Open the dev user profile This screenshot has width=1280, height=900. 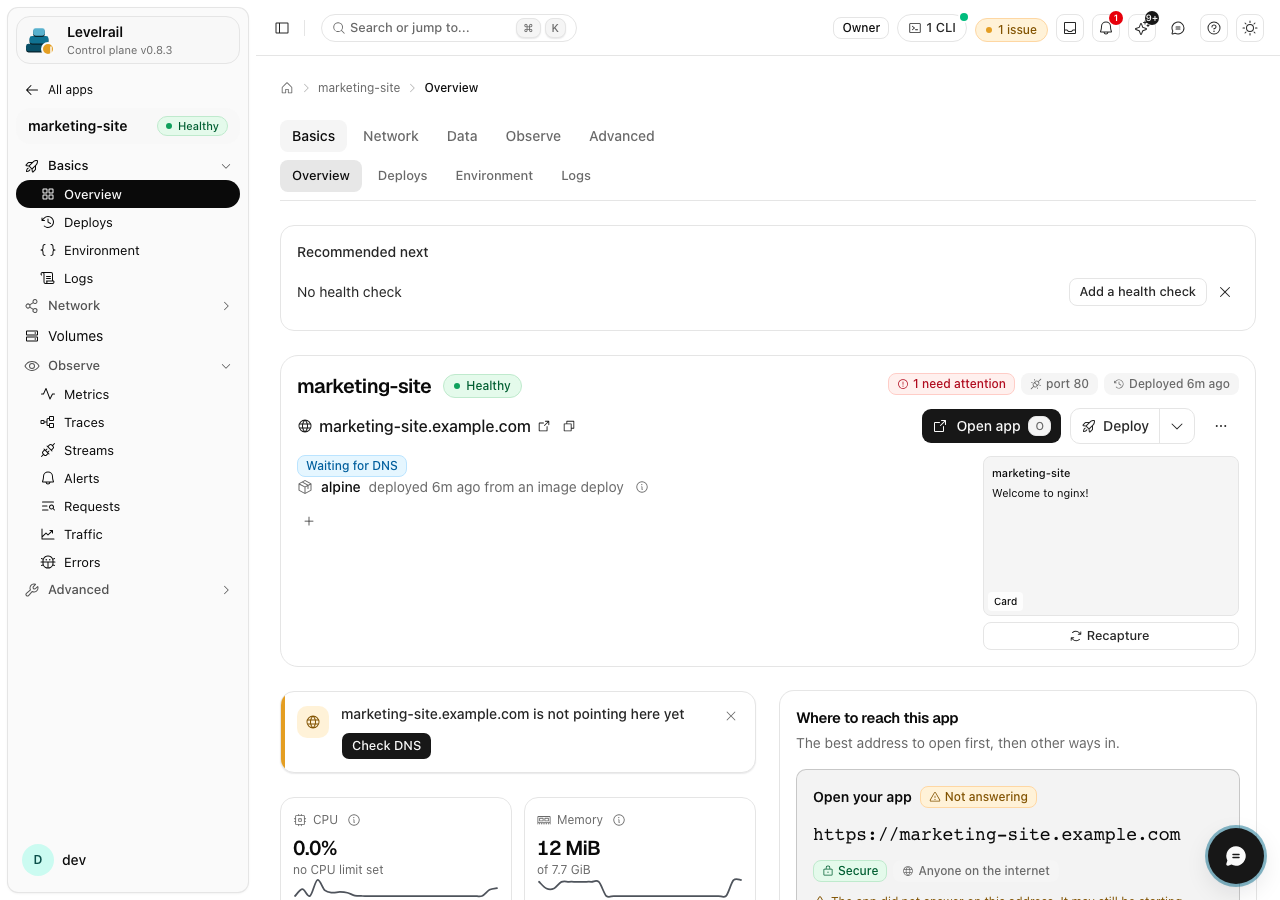click(x=128, y=860)
